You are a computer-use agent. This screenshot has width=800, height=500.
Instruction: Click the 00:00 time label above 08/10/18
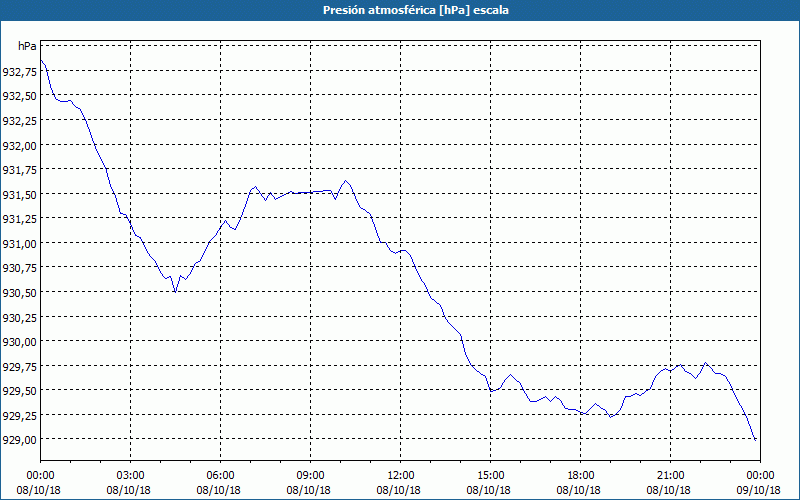[40, 476]
